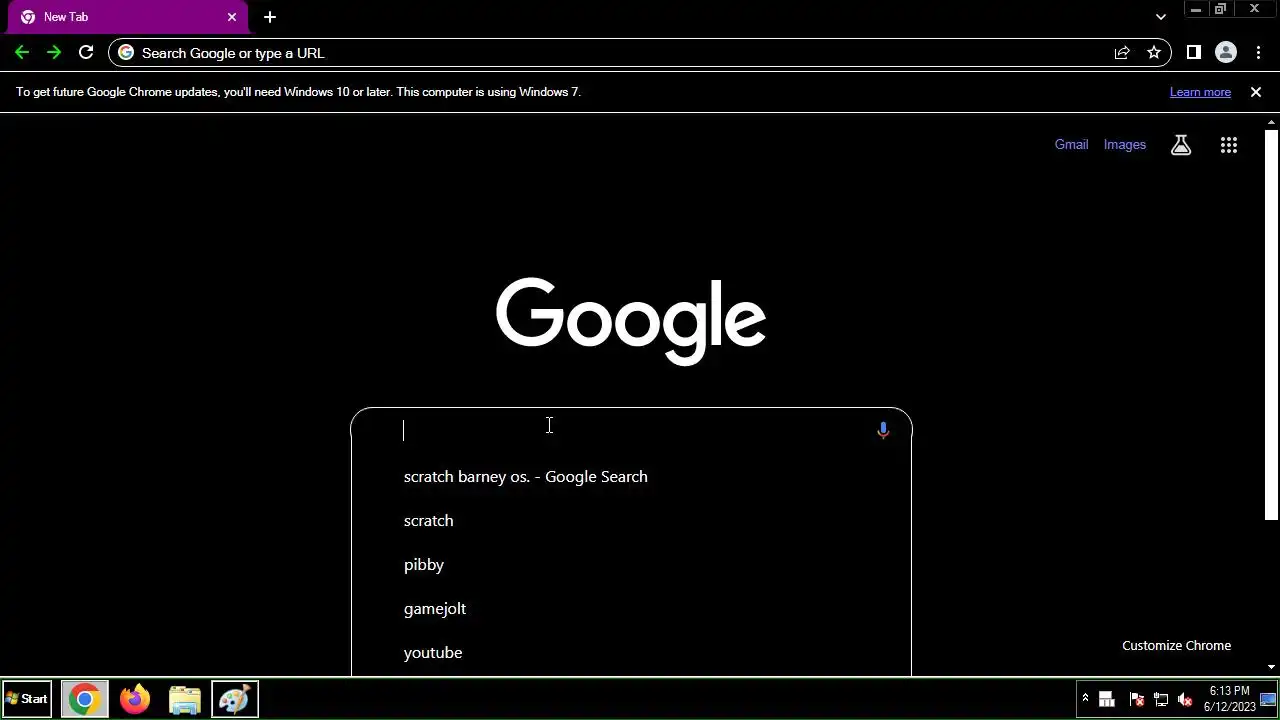The image size is (1280, 720).
Task: Click Chrome icon in the taskbar
Action: pyautogui.click(x=84, y=699)
